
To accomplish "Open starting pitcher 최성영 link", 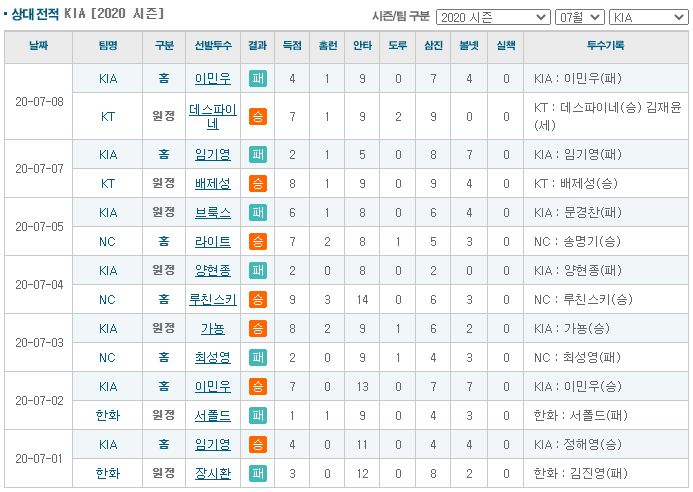I will (x=213, y=358).
